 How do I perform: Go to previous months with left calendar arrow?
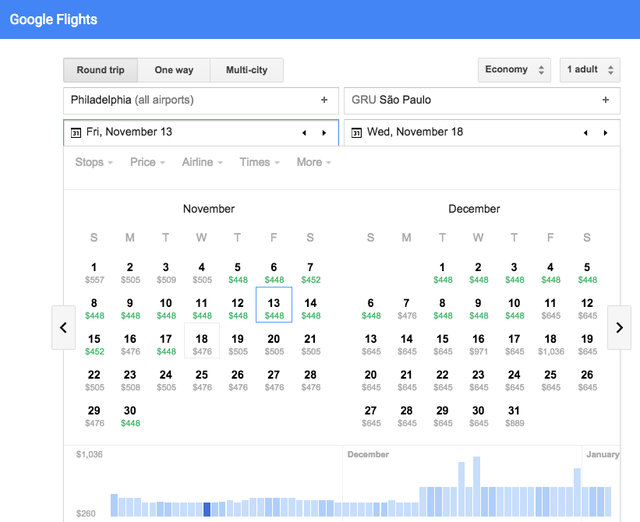[63, 327]
